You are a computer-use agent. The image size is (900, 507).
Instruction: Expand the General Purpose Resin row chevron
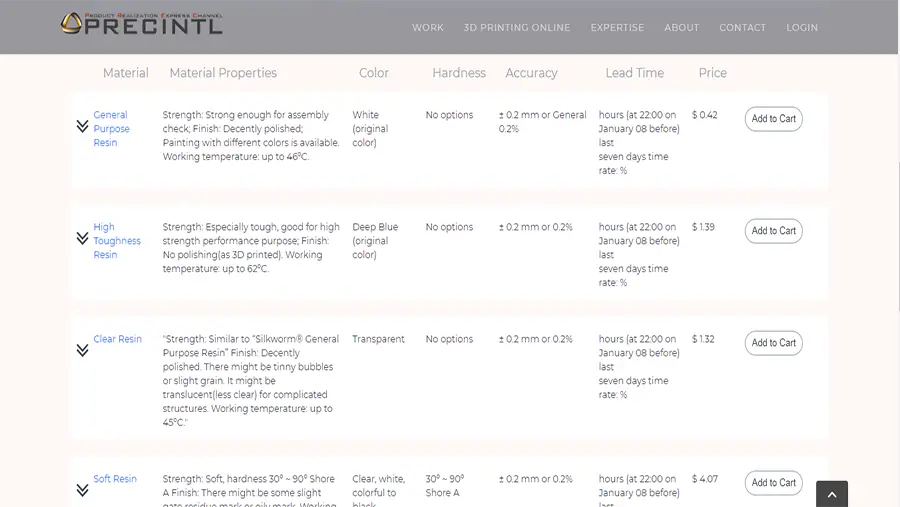click(x=82, y=126)
